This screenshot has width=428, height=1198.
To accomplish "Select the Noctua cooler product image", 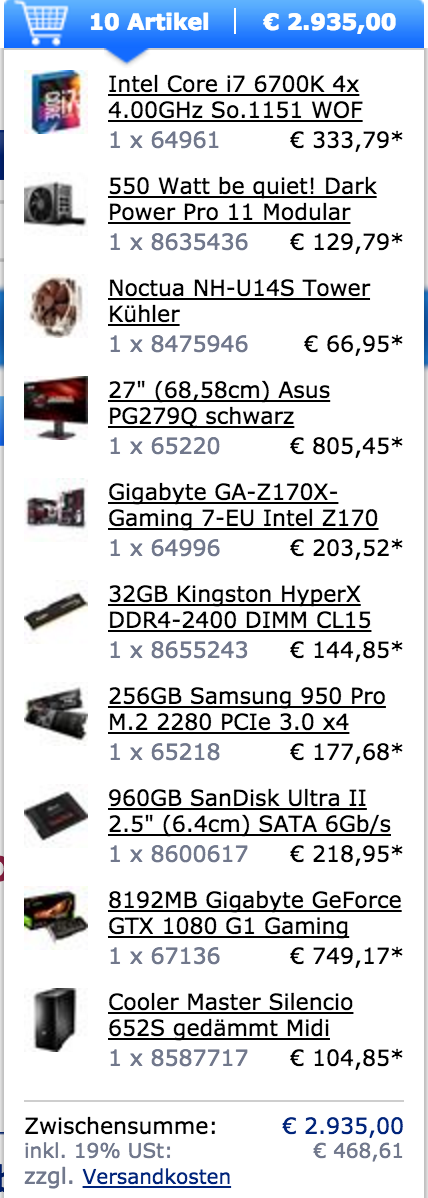I will (55, 307).
